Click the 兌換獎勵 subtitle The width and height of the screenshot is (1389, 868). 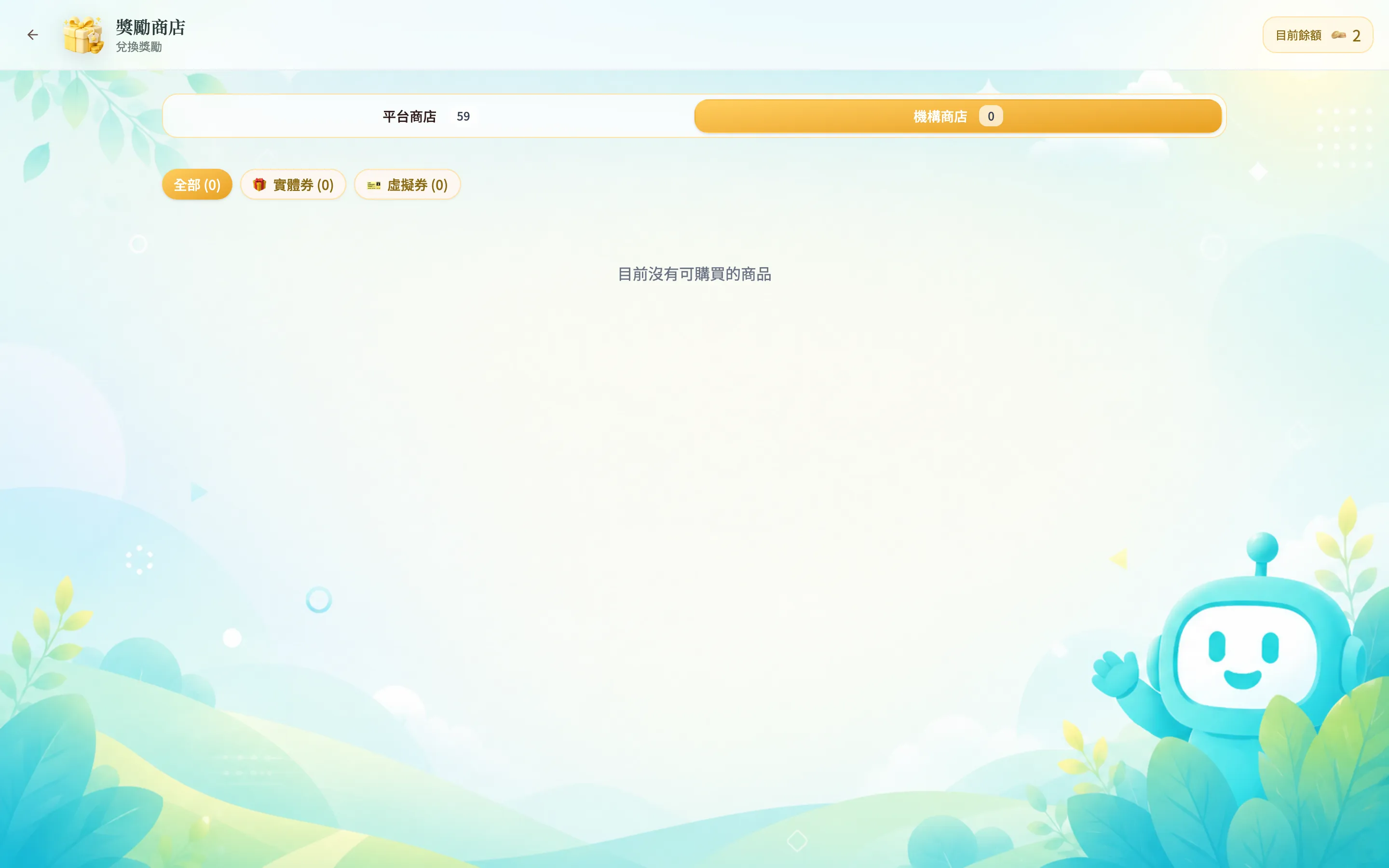coord(139,46)
